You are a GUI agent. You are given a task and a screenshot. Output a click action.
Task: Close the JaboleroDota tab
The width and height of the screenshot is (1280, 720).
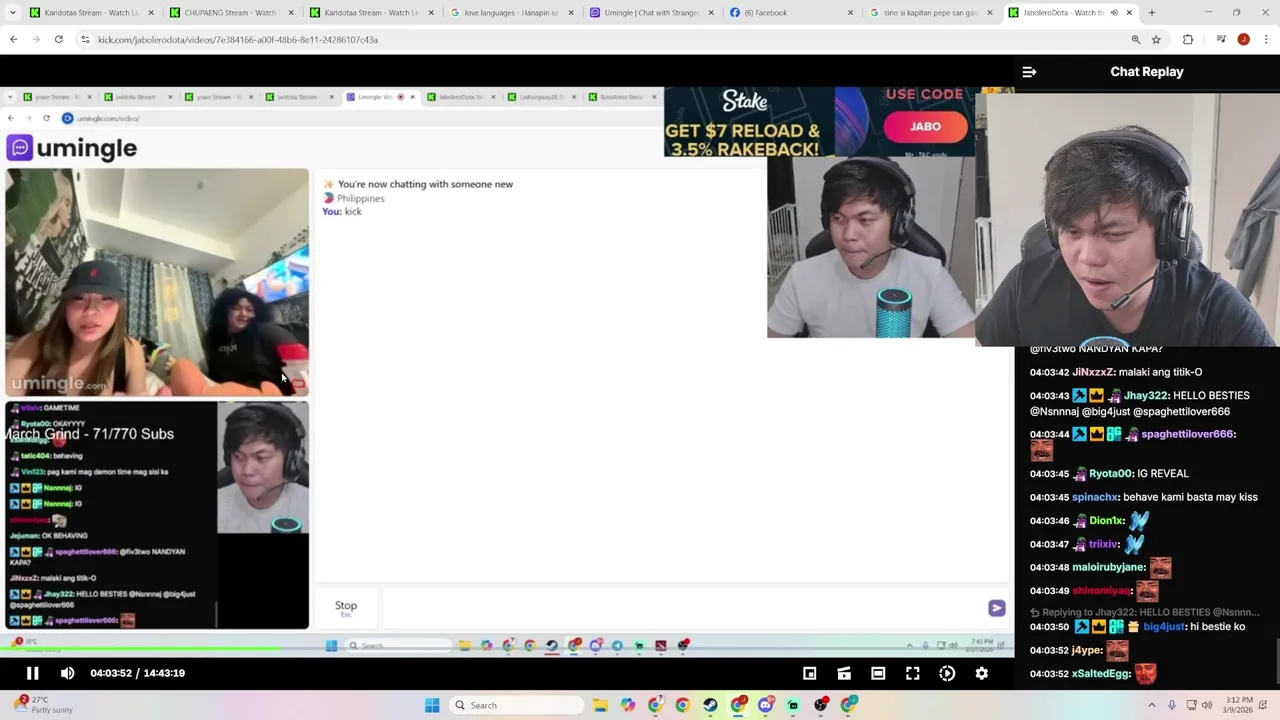click(x=1129, y=13)
